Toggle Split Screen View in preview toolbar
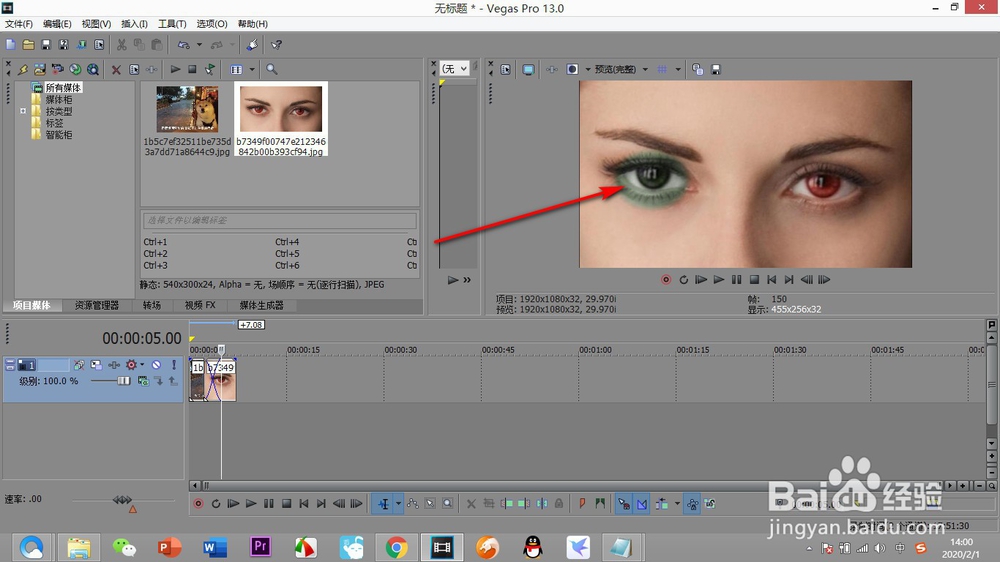The width and height of the screenshot is (1000, 562). click(x=572, y=69)
